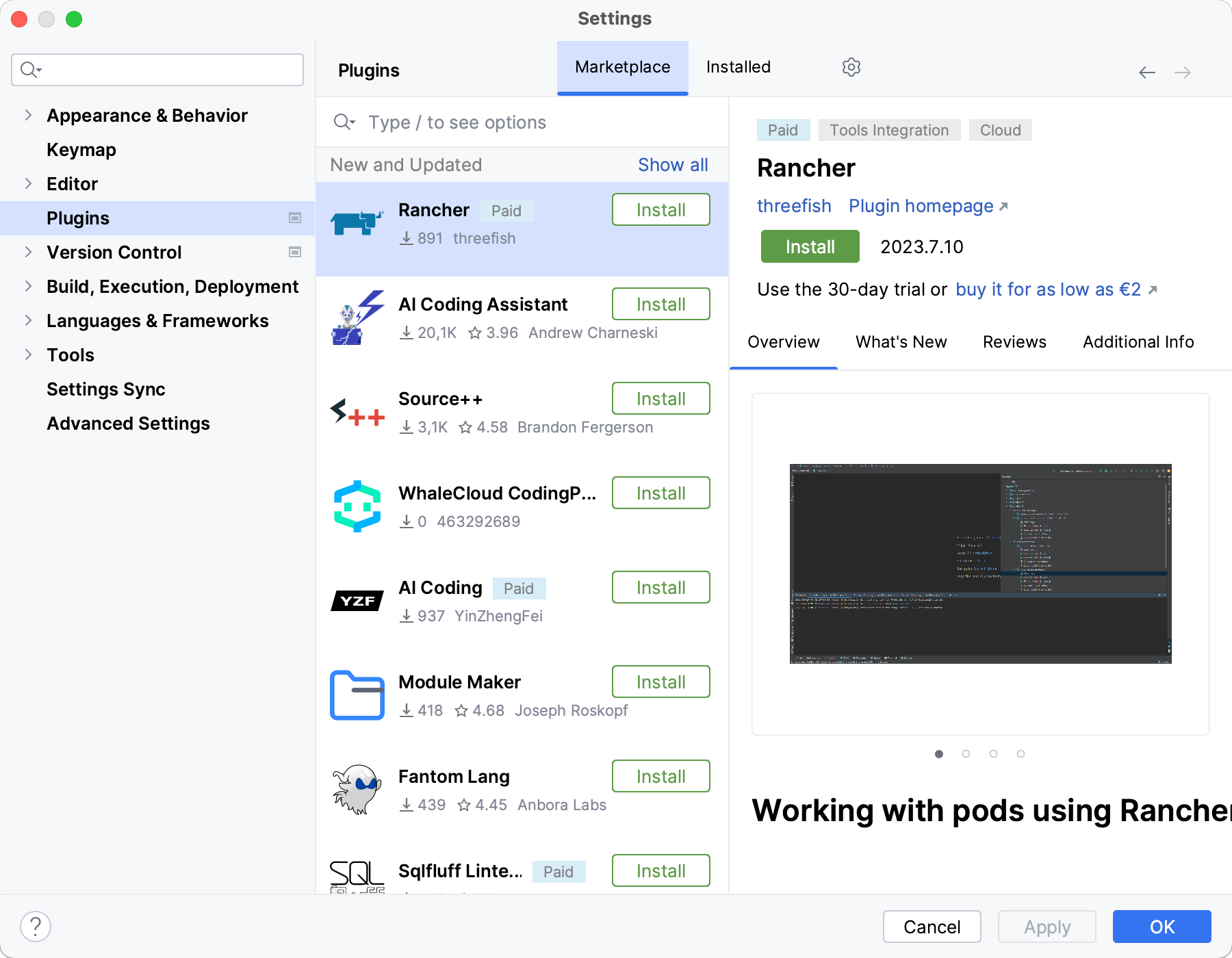Install the Fantom Lang plugin
This screenshot has width=1232, height=958.
(661, 777)
